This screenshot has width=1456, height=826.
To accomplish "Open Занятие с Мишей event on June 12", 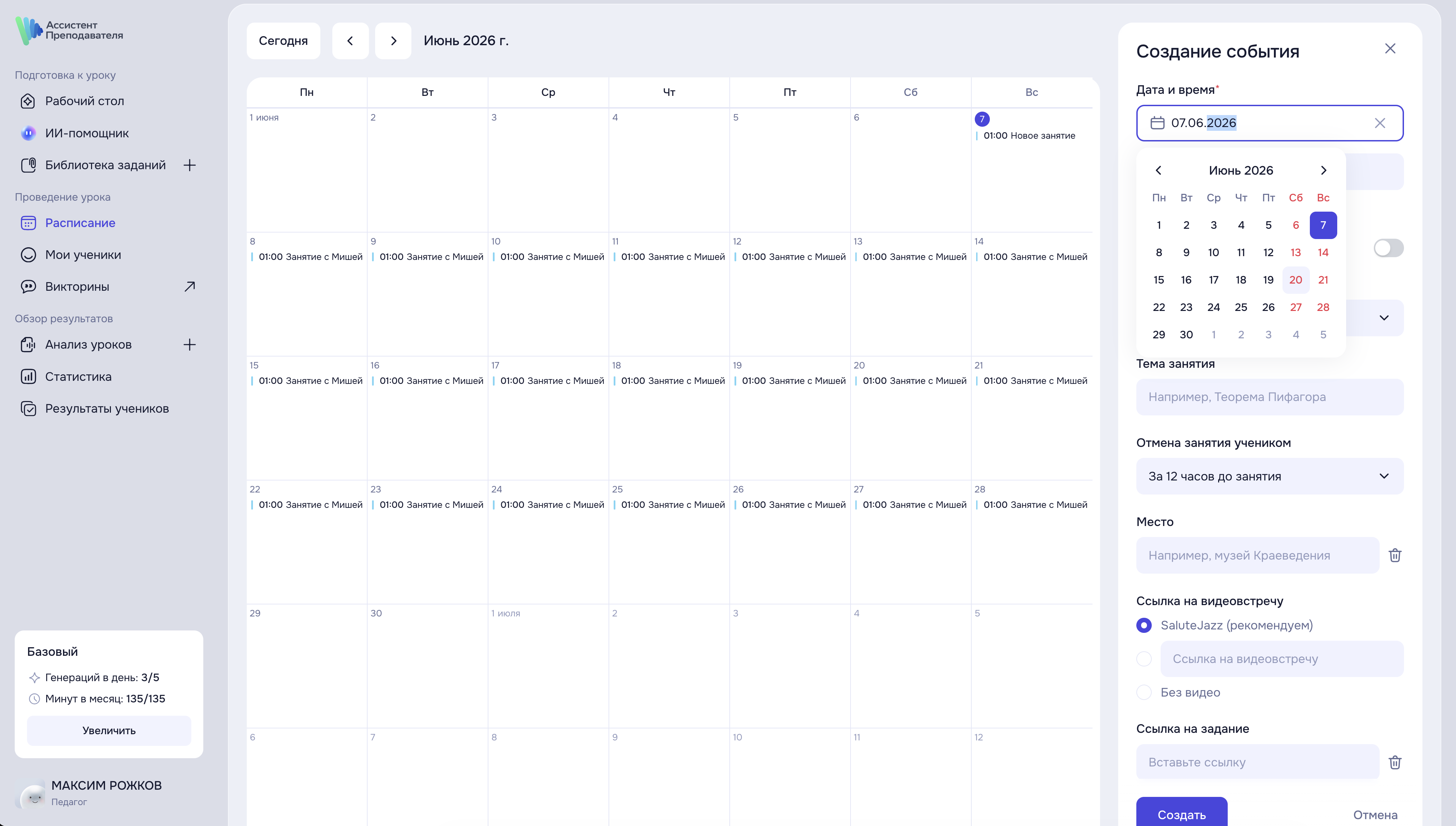I will click(790, 257).
